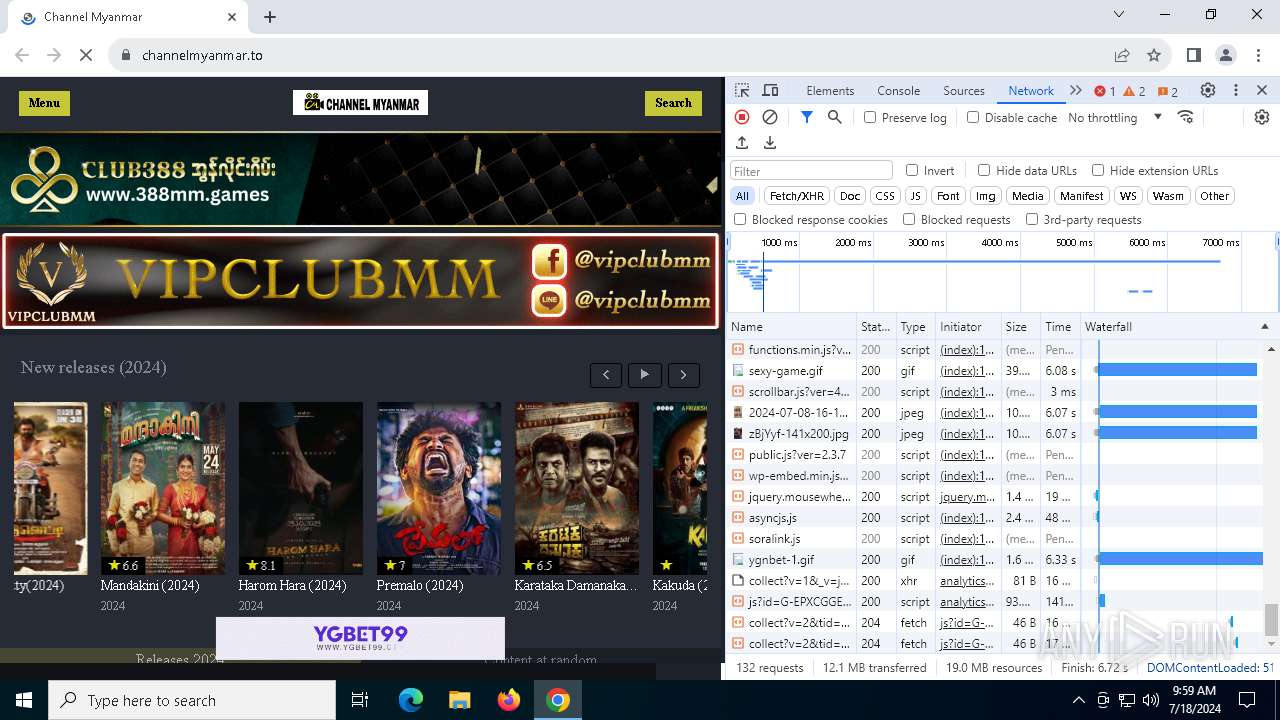This screenshot has width=1280, height=720.
Task: Open Microsoft Edge from taskbar
Action: click(411, 700)
